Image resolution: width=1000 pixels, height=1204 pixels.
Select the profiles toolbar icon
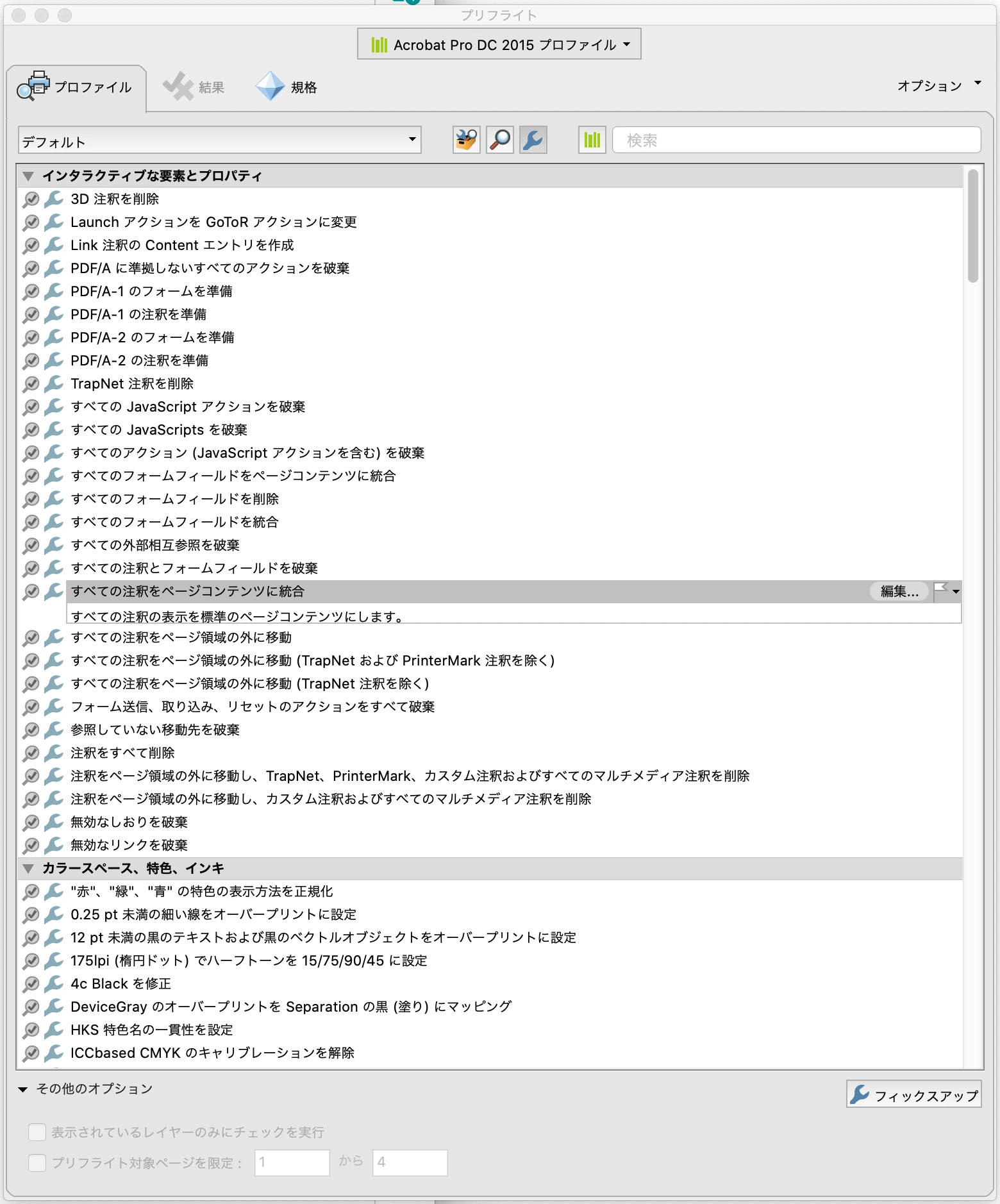(x=466, y=140)
